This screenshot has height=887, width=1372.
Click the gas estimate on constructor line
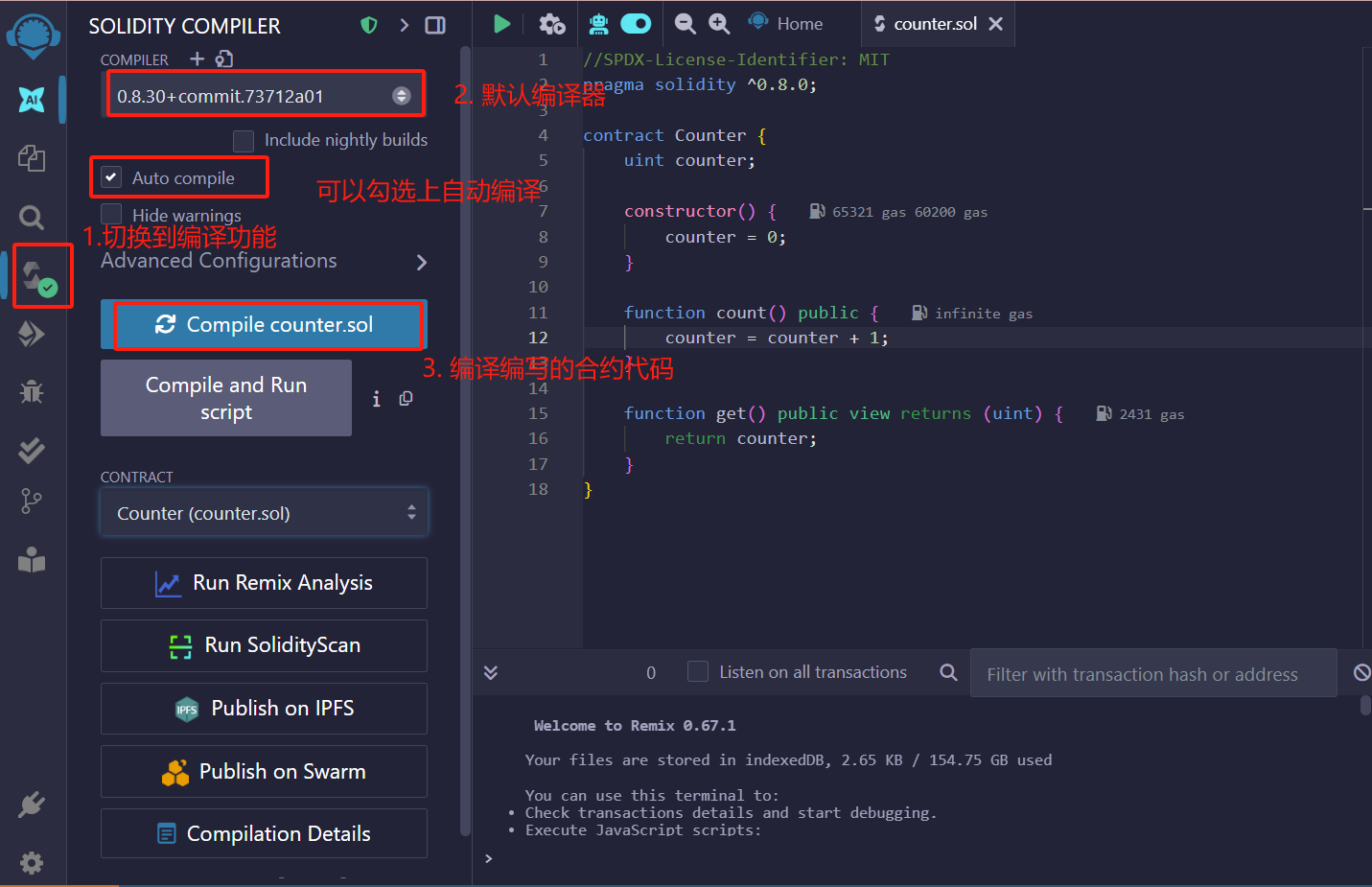pos(898,212)
